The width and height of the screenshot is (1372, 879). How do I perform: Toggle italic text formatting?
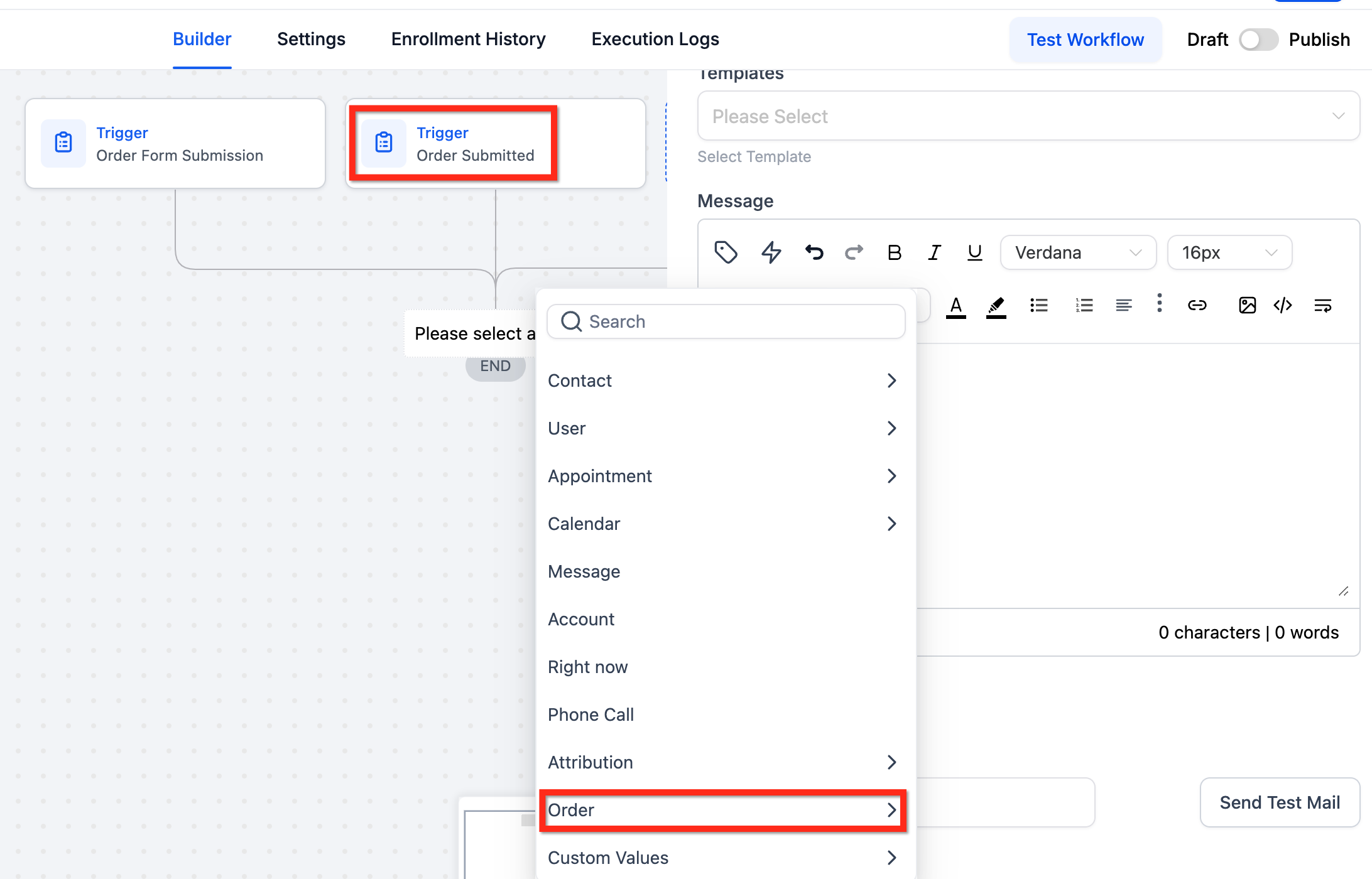(x=934, y=252)
